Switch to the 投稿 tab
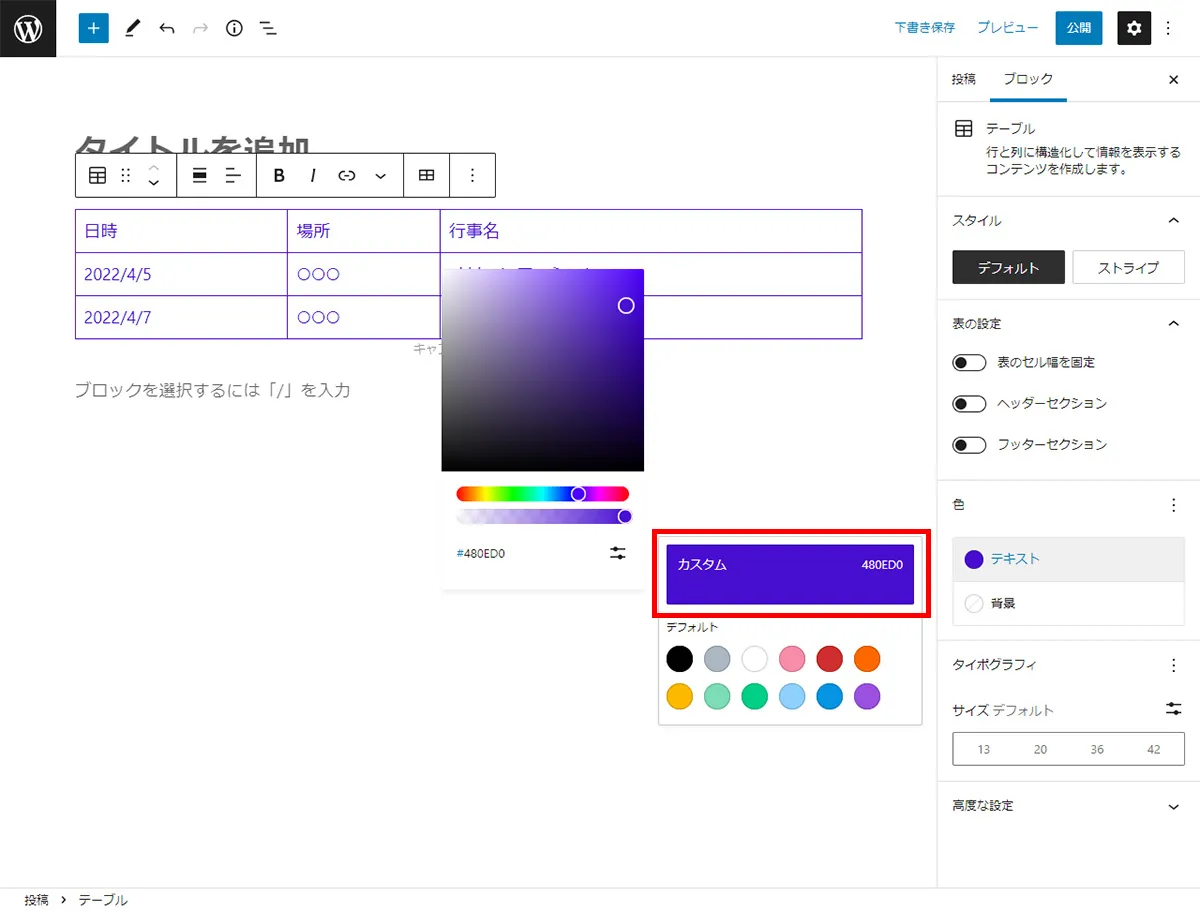Viewport: 1200px width, 911px height. [x=963, y=79]
